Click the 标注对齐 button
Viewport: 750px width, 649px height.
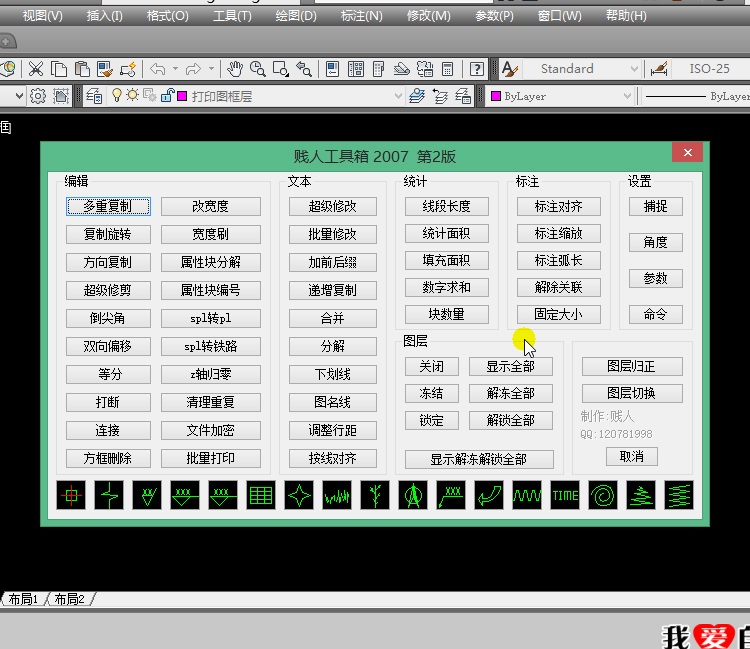559,207
